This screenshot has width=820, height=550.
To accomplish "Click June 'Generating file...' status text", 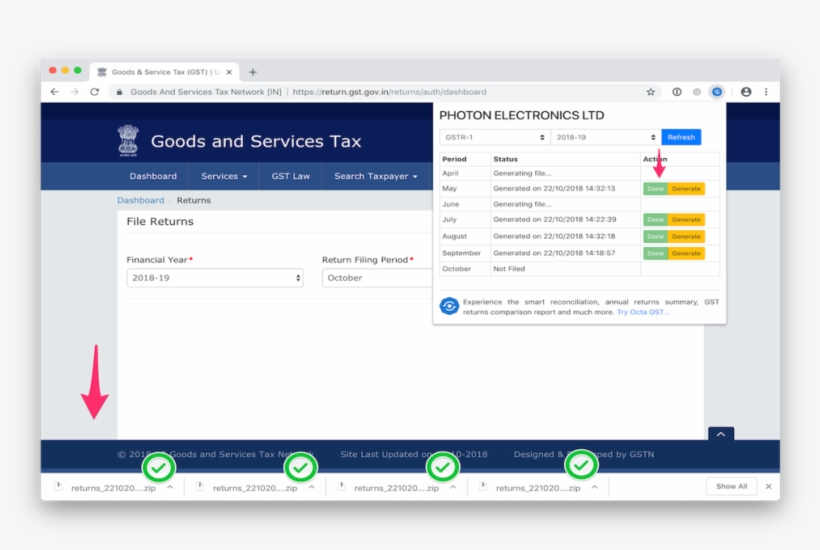I will [x=522, y=204].
